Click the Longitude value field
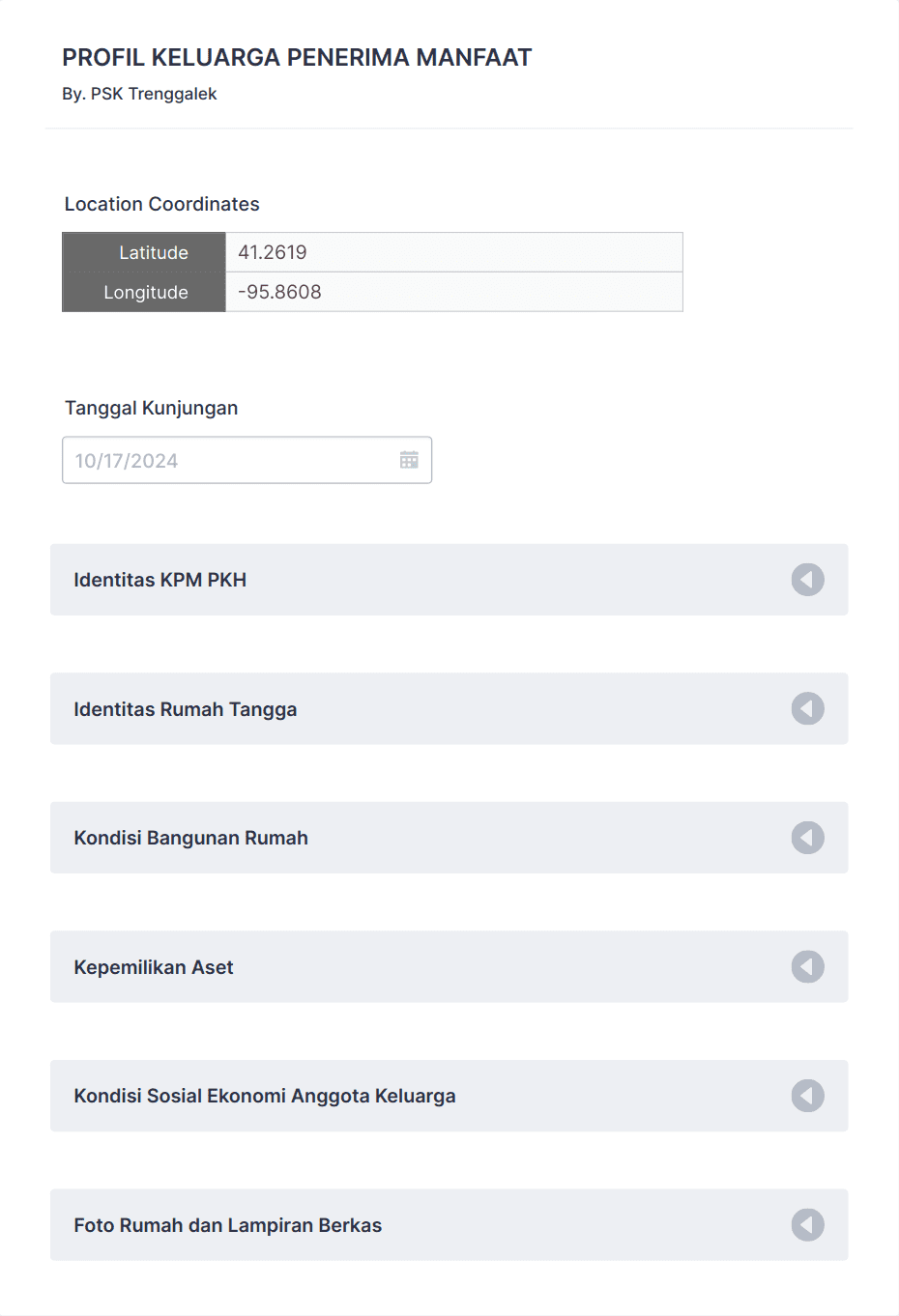 [x=454, y=292]
